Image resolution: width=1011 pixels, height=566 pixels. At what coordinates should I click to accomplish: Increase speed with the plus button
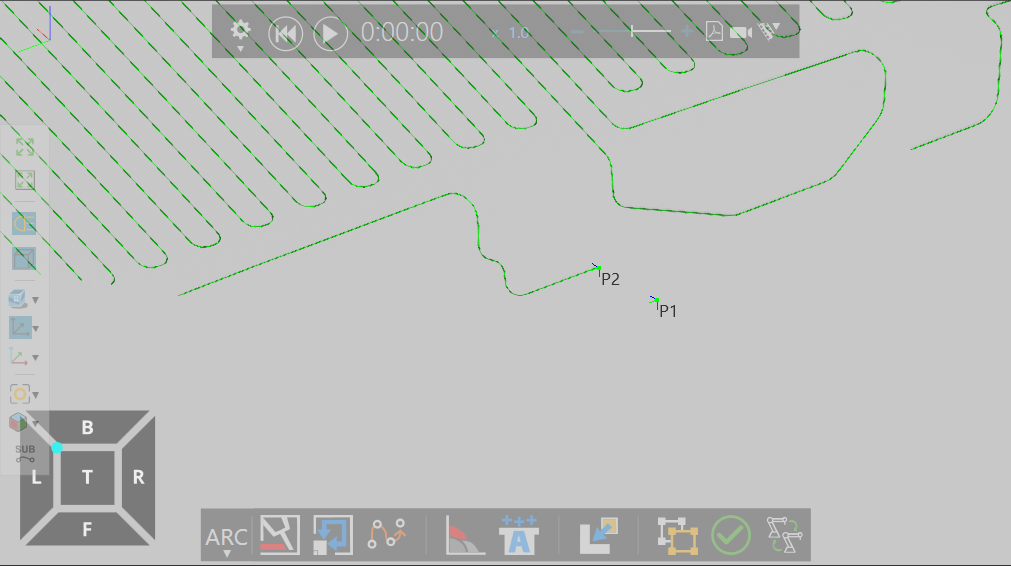coord(687,32)
